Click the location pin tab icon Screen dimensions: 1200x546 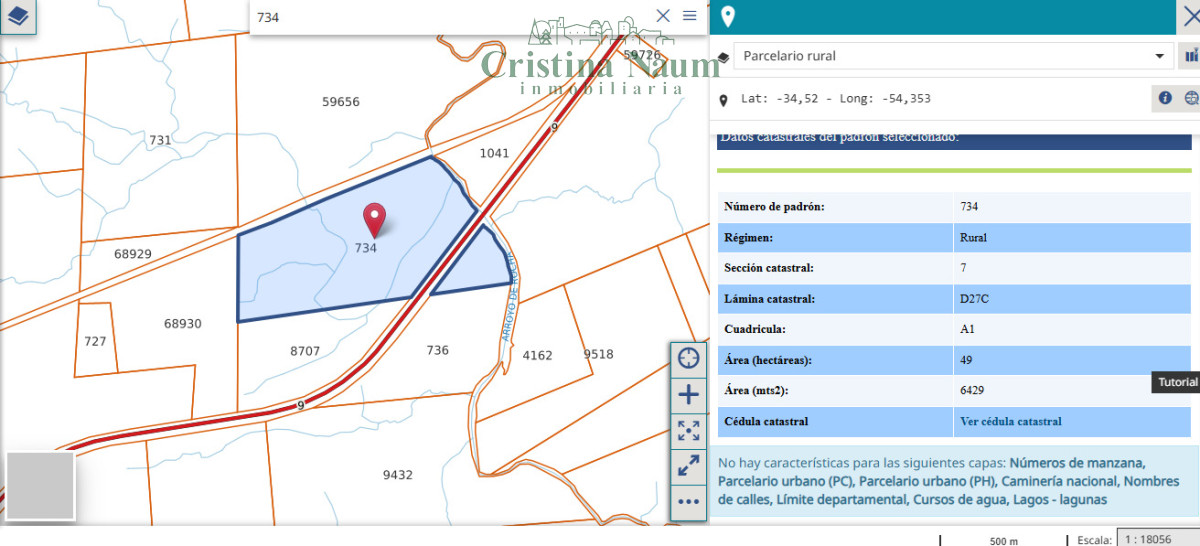point(728,16)
